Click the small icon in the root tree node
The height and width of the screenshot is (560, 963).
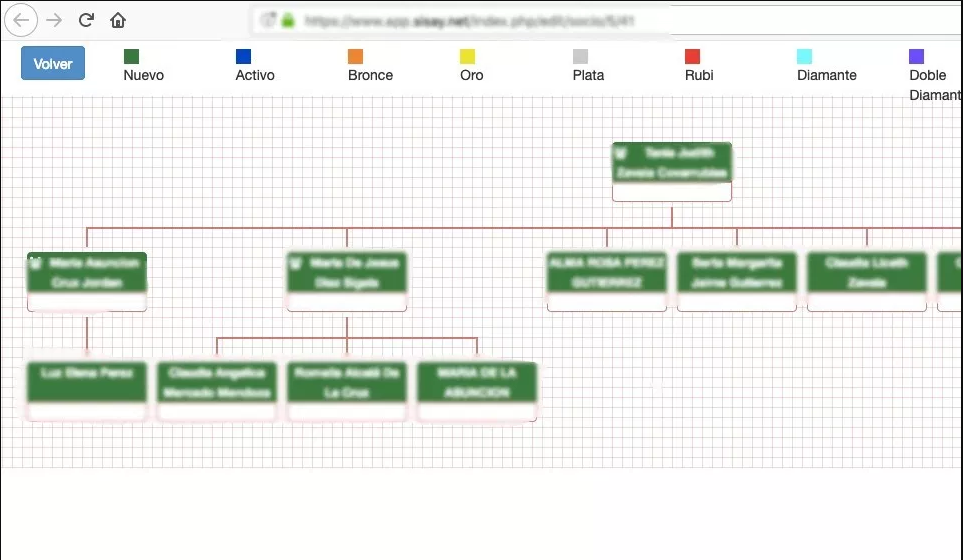click(x=620, y=152)
